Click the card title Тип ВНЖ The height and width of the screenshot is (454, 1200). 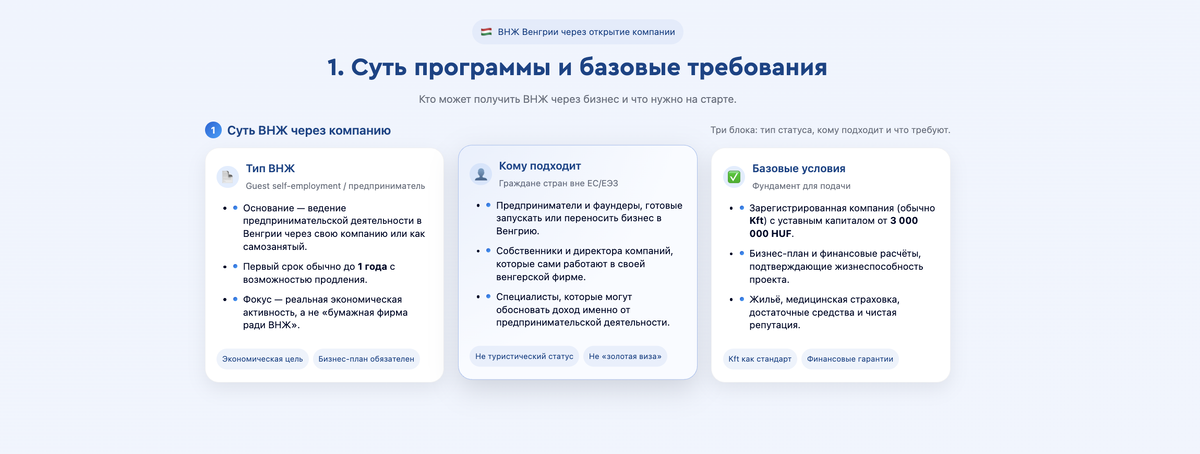tap(271, 169)
